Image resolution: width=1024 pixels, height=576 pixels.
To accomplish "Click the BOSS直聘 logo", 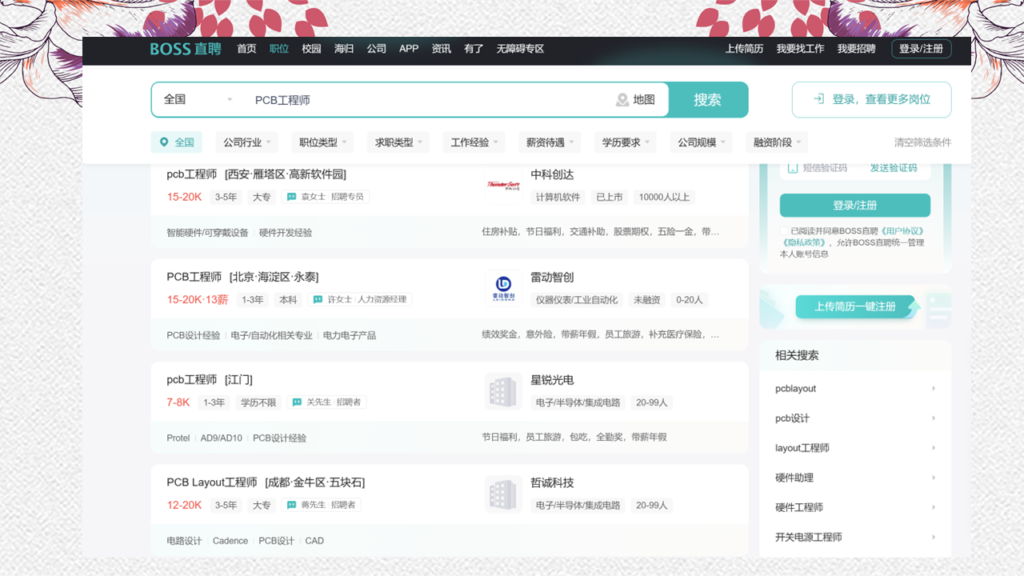I will click(185, 49).
